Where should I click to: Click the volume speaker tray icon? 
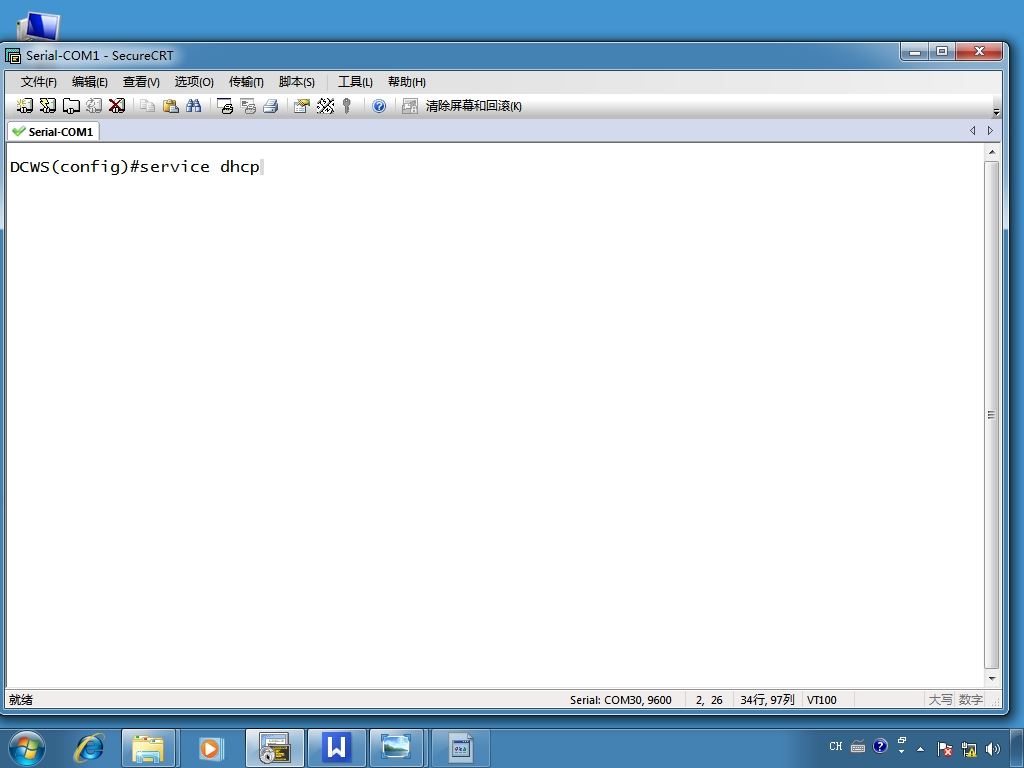coord(993,749)
